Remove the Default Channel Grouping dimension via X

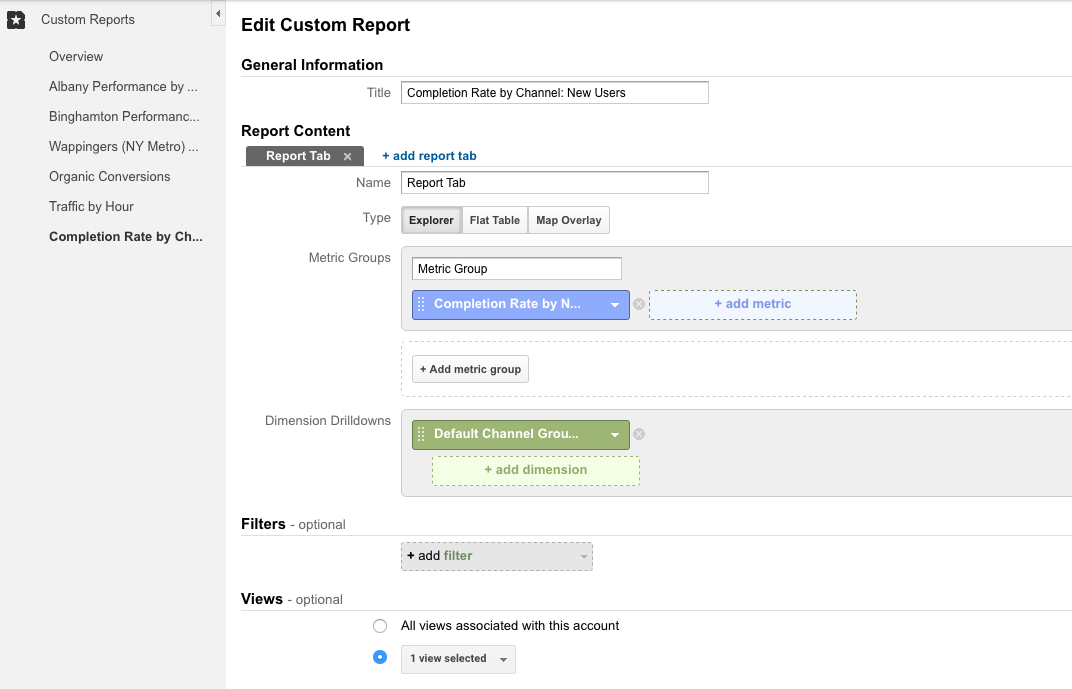tap(639, 434)
